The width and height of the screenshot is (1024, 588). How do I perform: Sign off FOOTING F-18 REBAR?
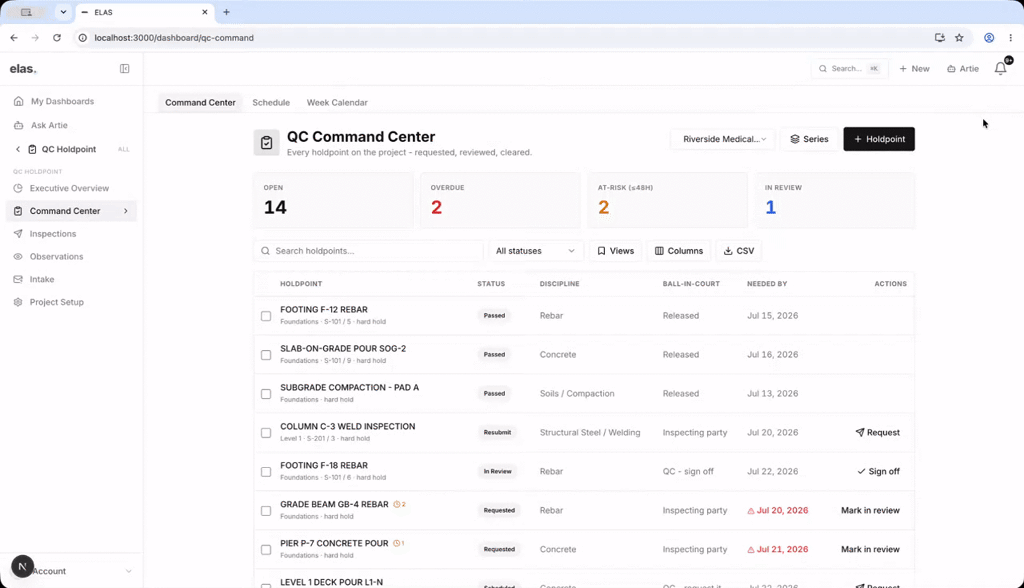[x=878, y=471]
